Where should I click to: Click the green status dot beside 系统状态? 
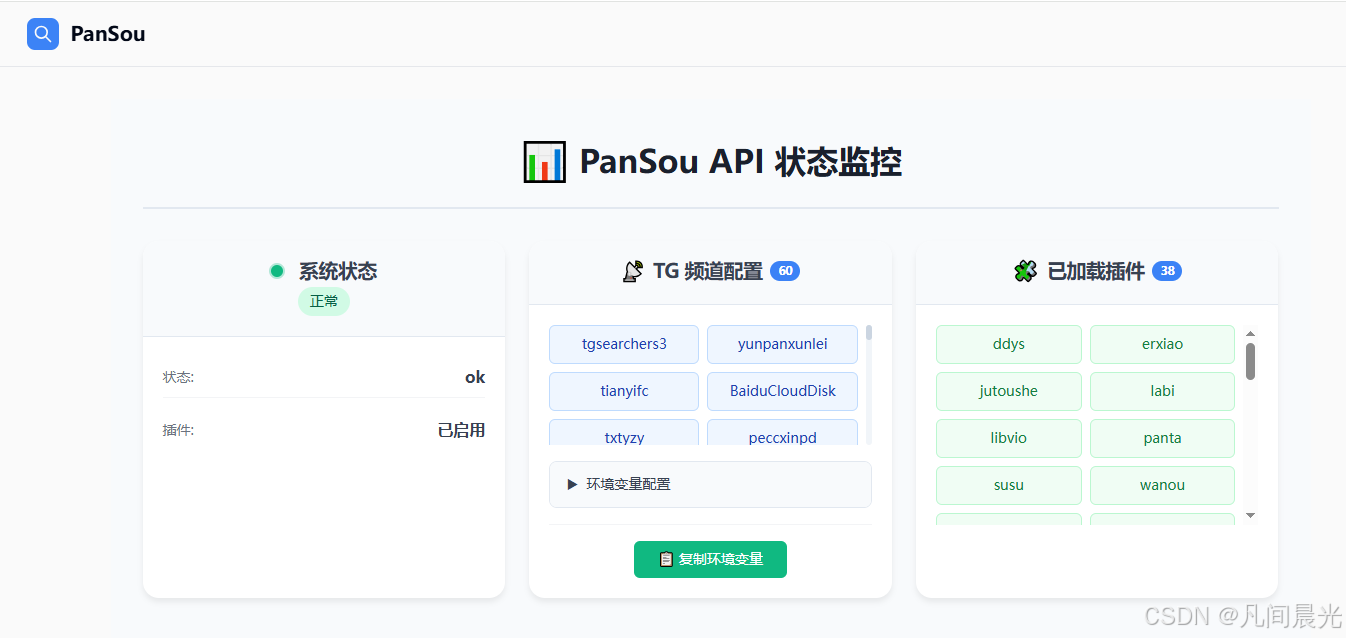pyautogui.click(x=277, y=270)
